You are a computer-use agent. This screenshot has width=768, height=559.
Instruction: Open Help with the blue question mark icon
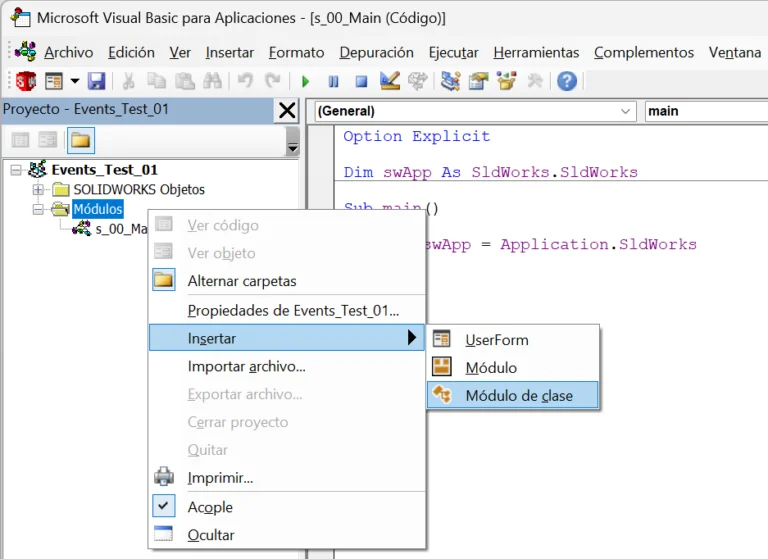pos(567,81)
